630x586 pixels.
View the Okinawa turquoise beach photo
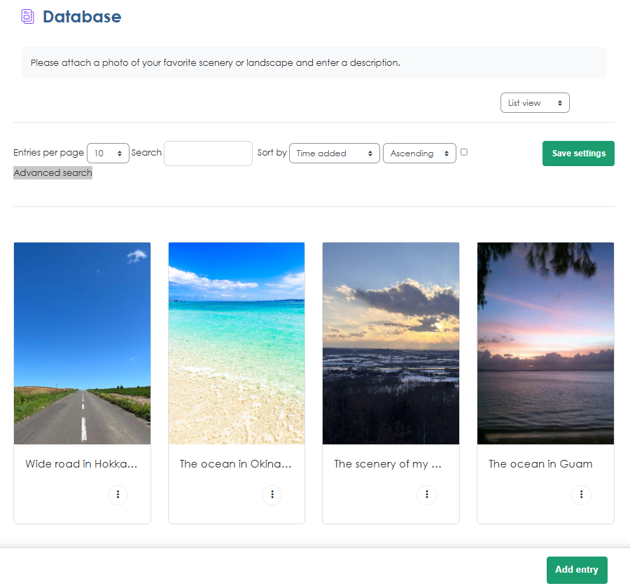click(x=237, y=343)
